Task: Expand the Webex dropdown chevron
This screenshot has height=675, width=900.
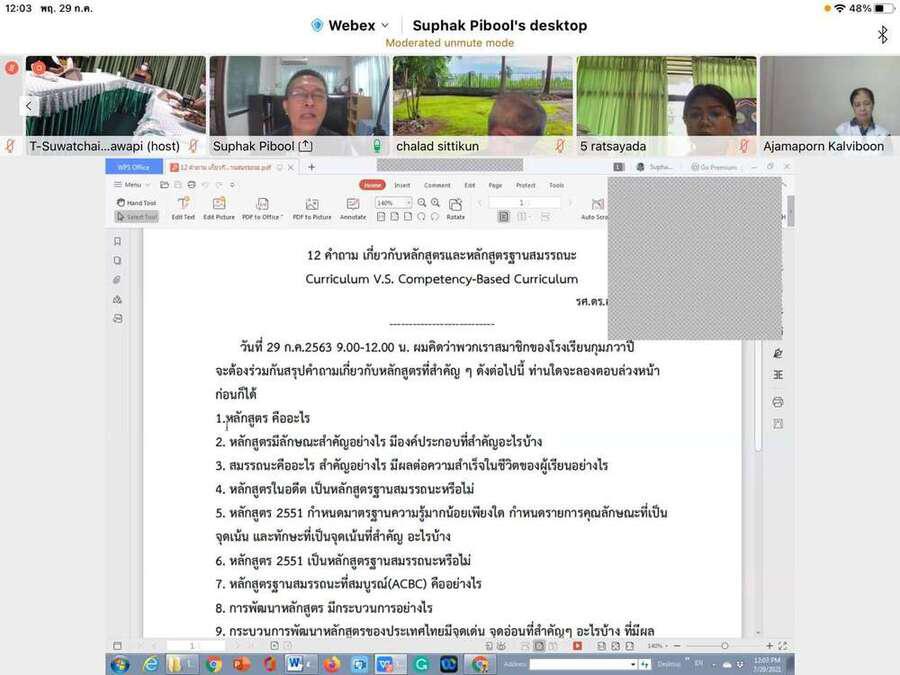Action: coord(385,26)
